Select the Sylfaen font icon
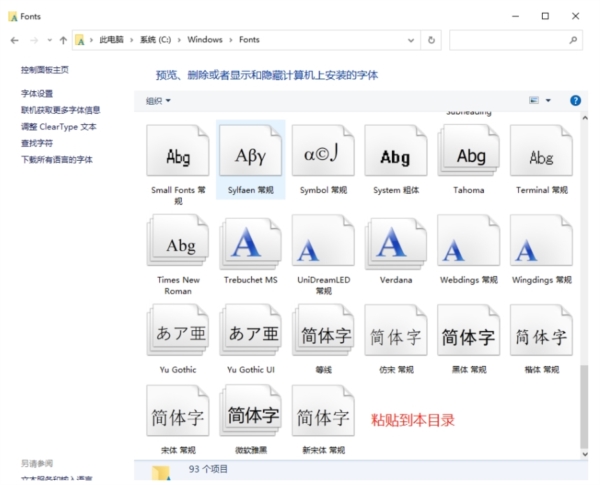This screenshot has height=485, width=600. tap(251, 150)
